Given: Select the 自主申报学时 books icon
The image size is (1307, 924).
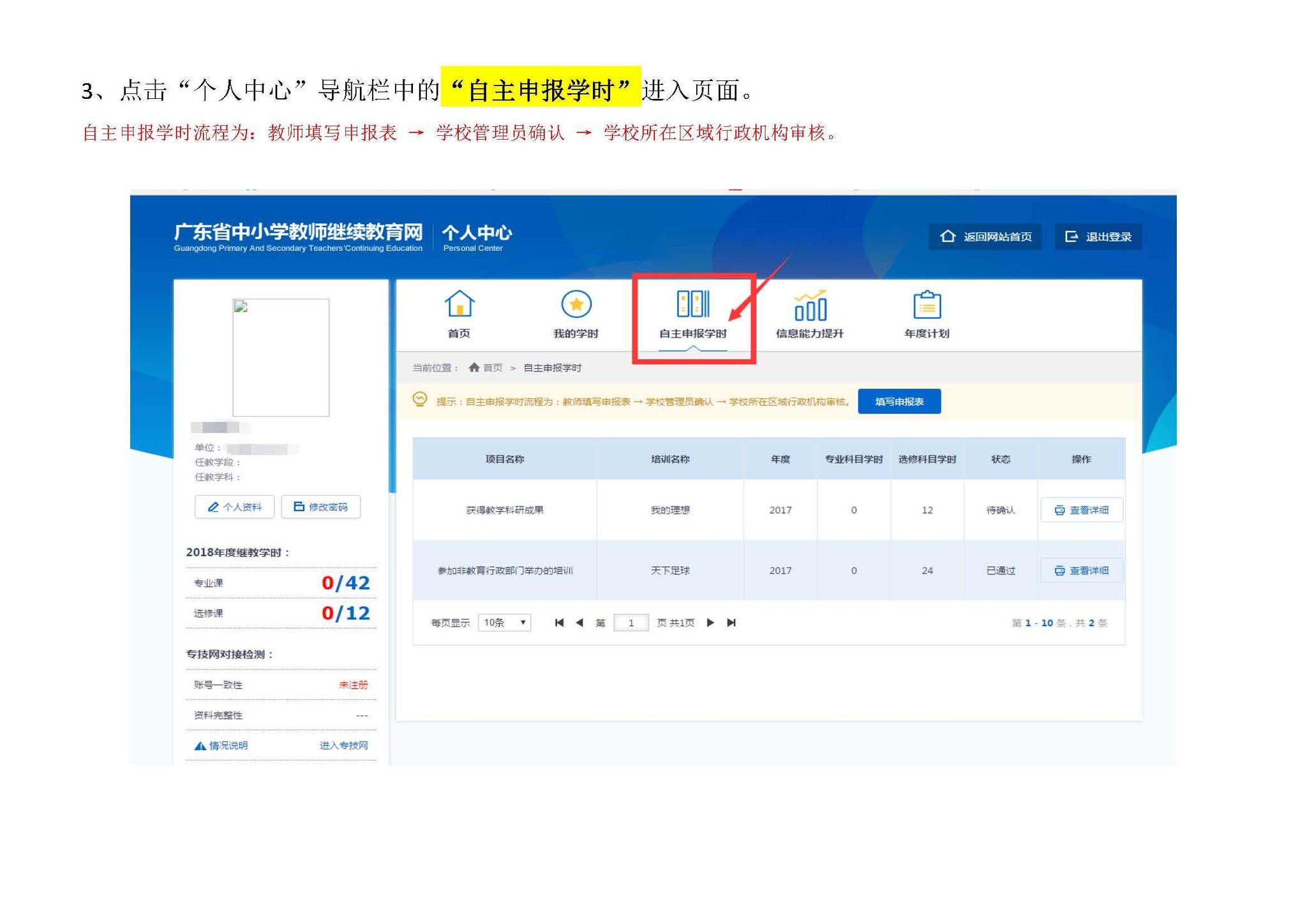Looking at the screenshot, I should click(x=692, y=304).
